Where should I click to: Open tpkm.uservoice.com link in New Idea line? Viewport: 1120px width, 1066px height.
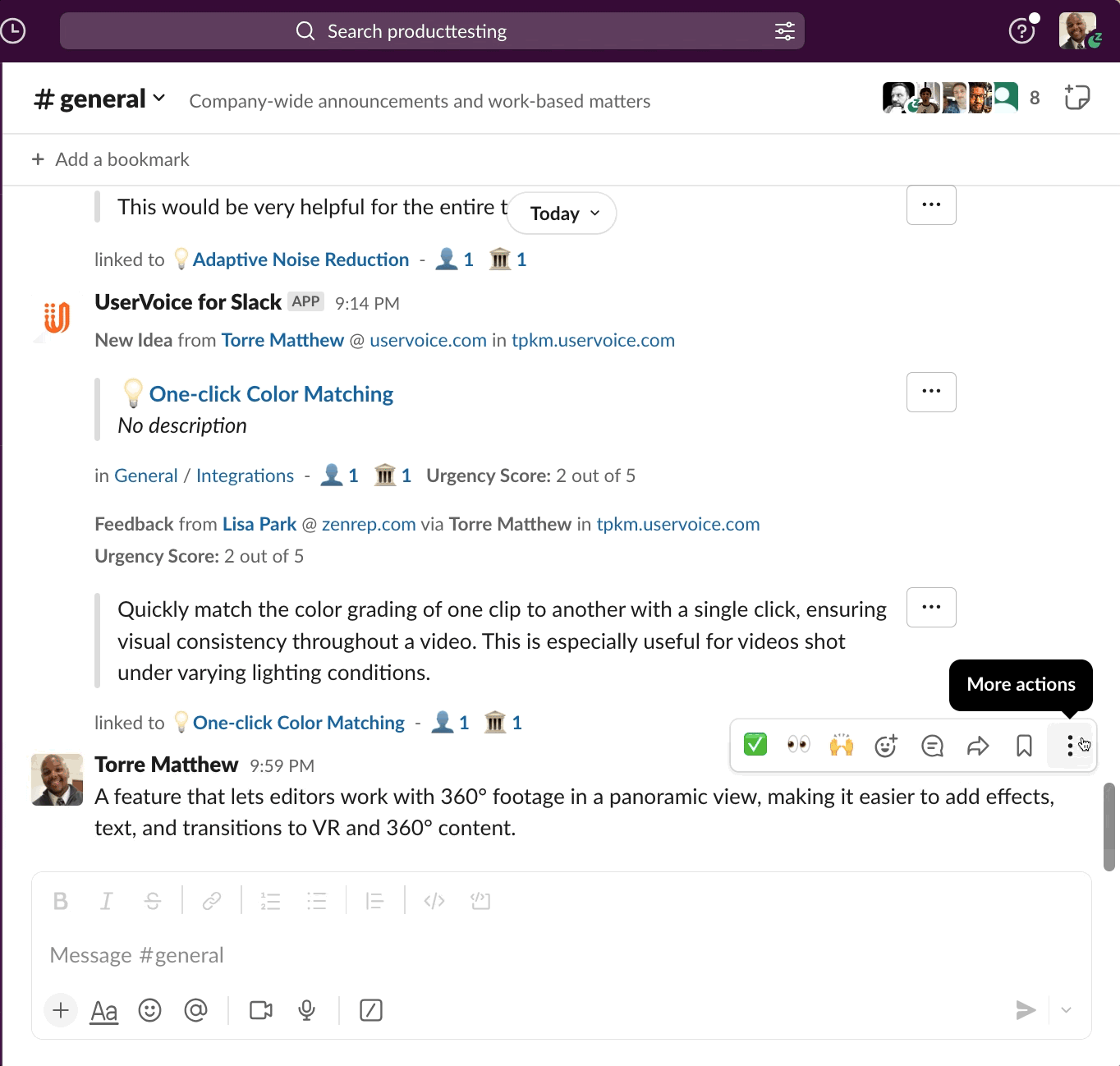click(x=593, y=340)
